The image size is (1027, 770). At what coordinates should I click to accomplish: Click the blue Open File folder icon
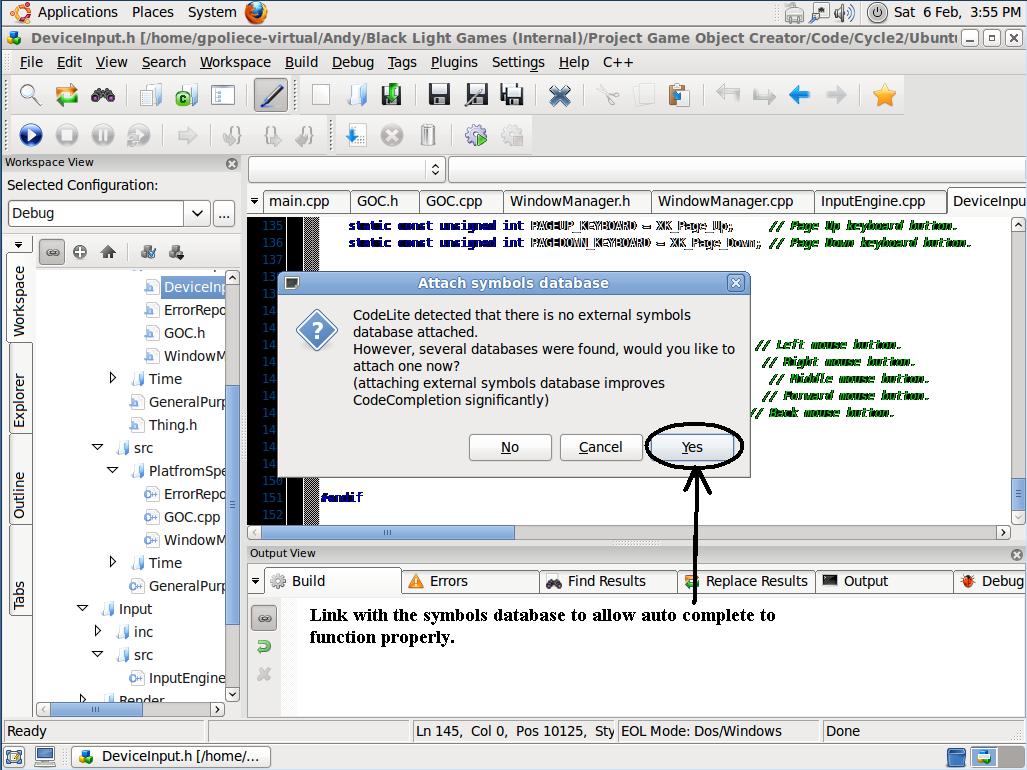(x=357, y=96)
